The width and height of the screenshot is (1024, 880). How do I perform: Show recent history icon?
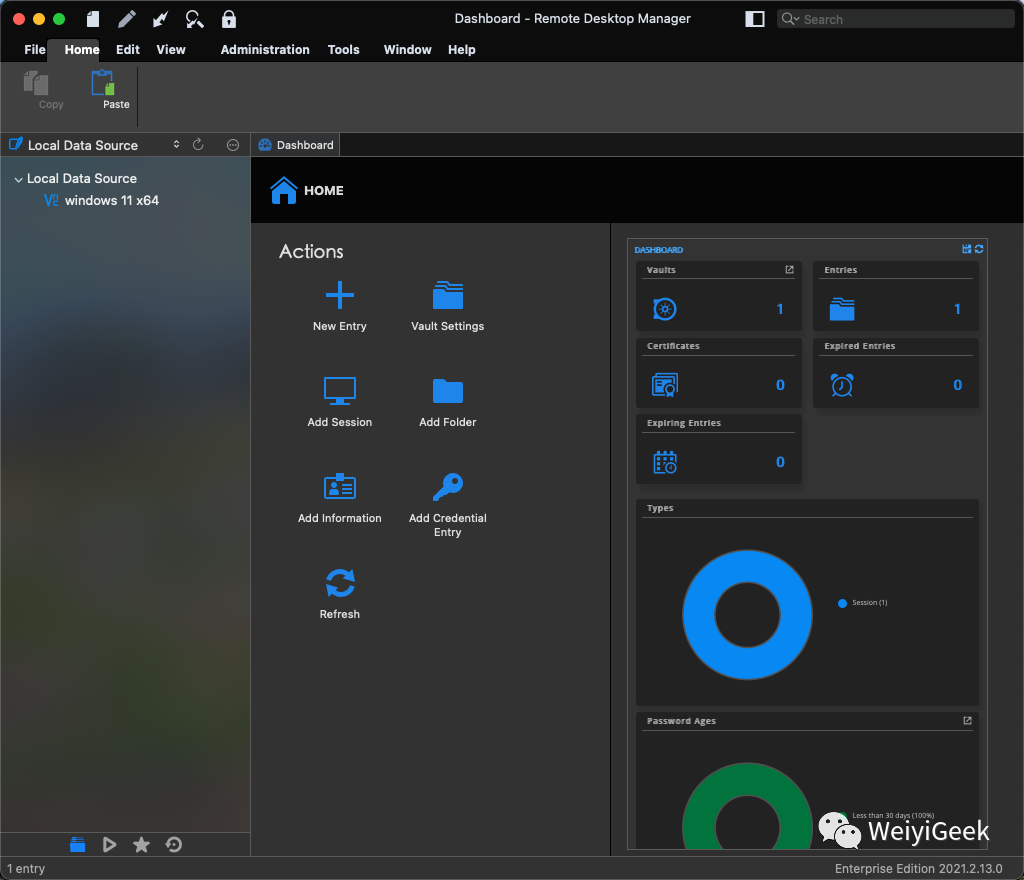(x=174, y=845)
